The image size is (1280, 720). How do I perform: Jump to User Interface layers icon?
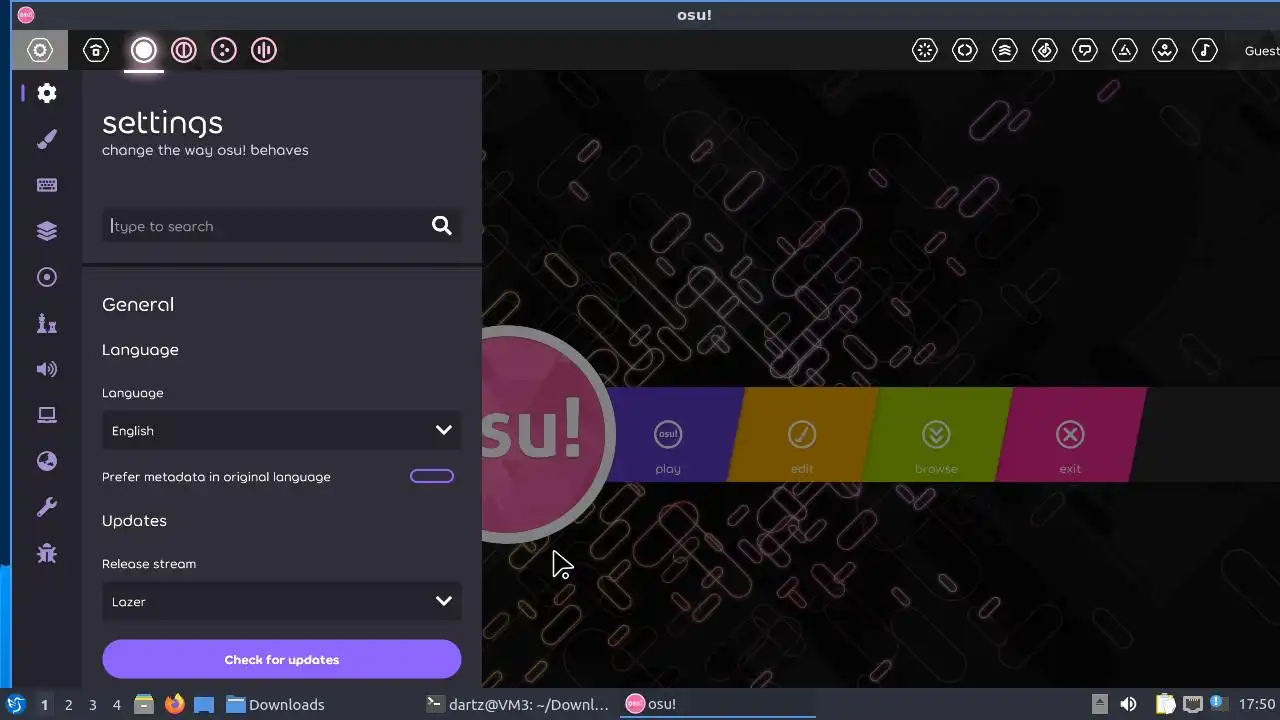tap(47, 231)
